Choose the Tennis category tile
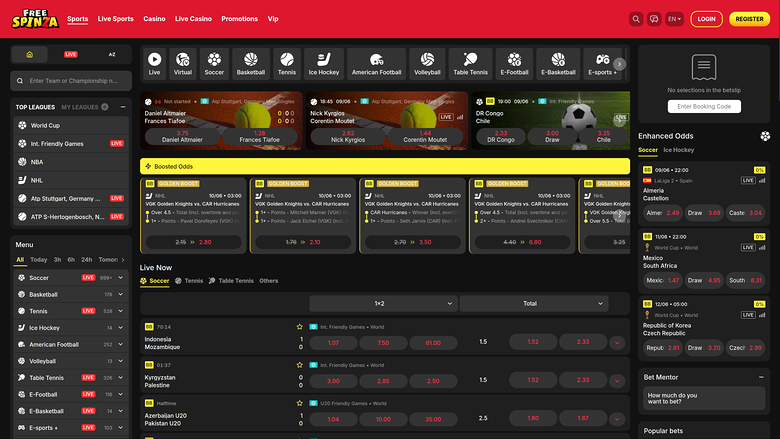780x439 pixels. [287, 64]
